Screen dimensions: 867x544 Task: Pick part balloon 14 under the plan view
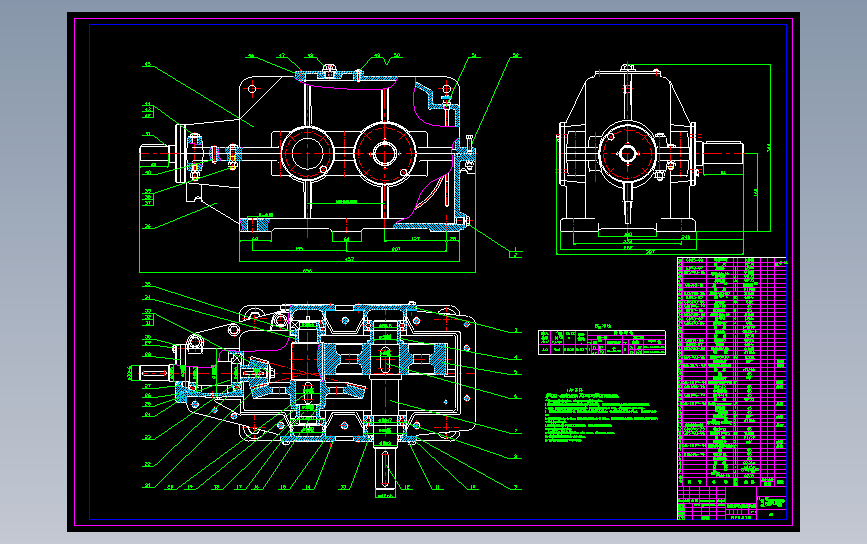click(307, 487)
